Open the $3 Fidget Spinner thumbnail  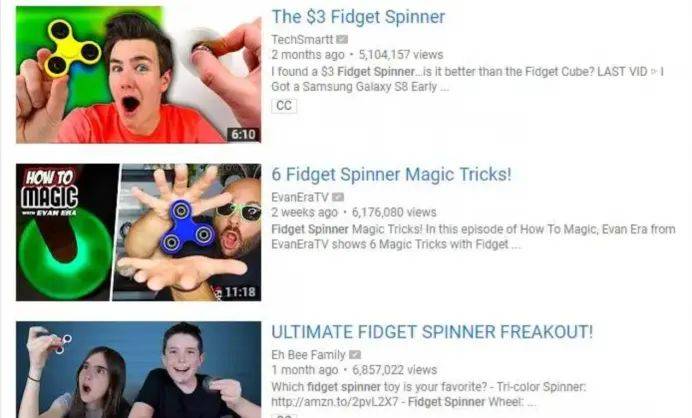click(138, 75)
